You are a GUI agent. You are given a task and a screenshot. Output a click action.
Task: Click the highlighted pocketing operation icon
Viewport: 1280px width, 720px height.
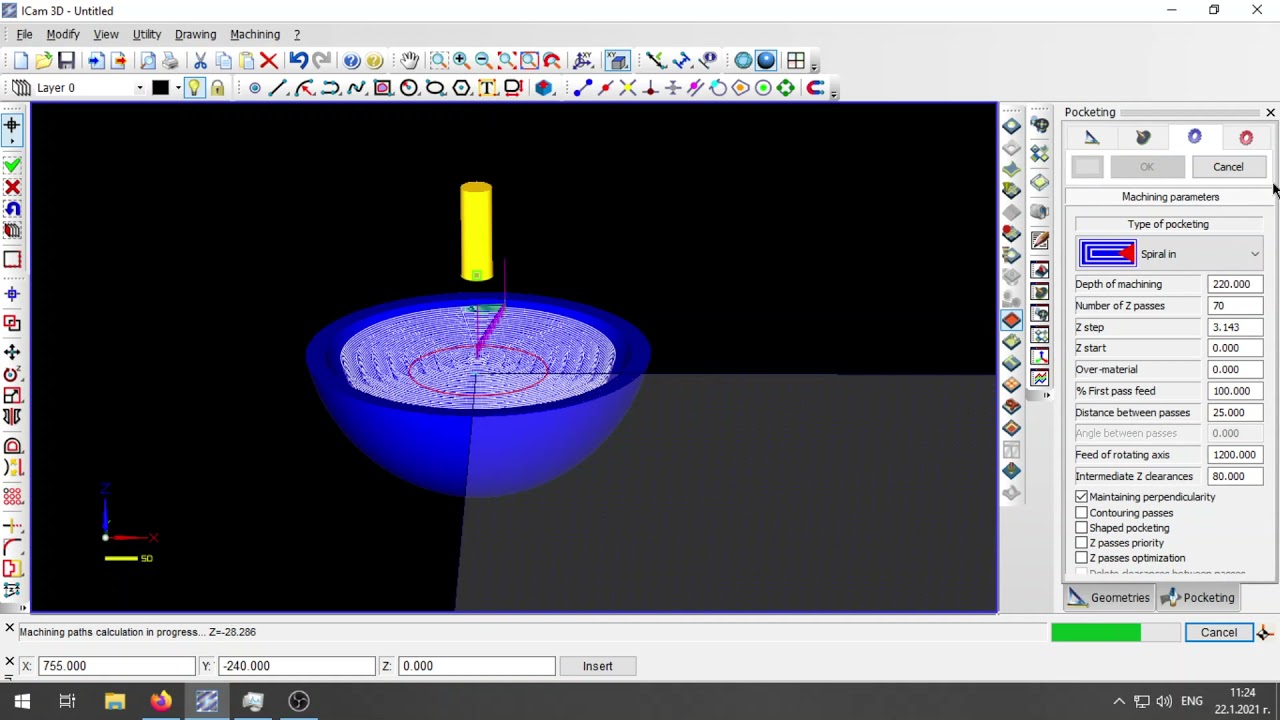1011,320
